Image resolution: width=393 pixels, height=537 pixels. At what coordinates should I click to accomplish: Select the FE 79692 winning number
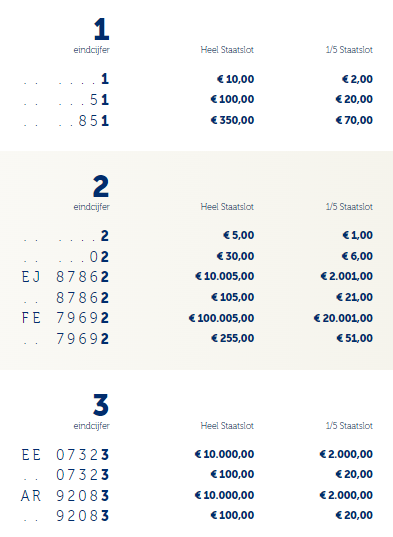pos(65,318)
